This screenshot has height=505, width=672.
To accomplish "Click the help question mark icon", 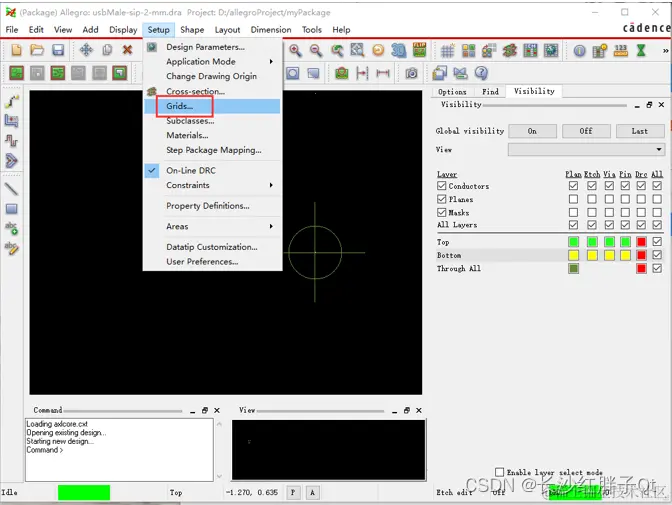I will point(481,73).
